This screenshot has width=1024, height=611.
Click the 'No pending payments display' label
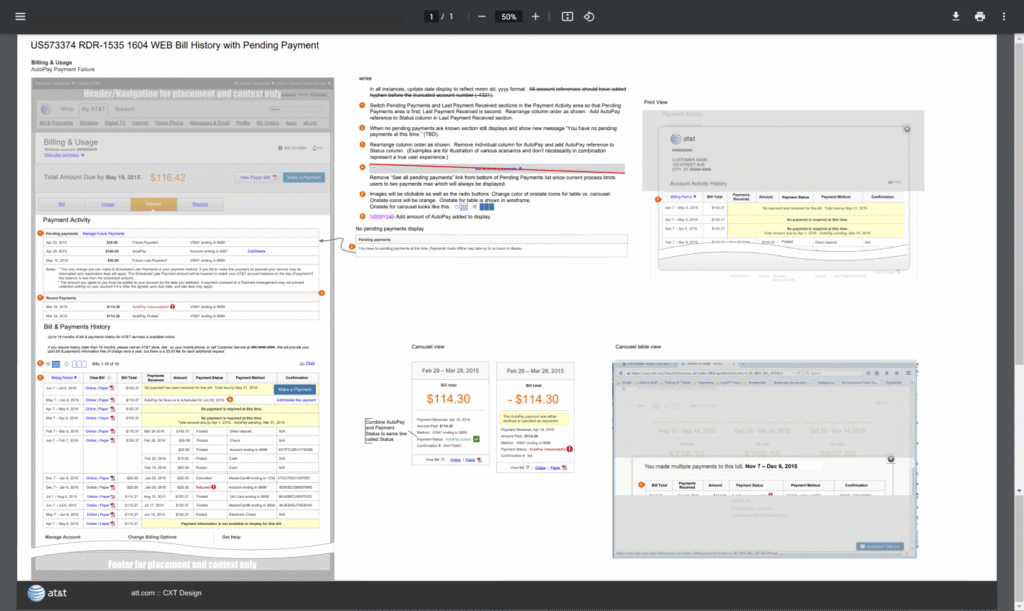390,228
